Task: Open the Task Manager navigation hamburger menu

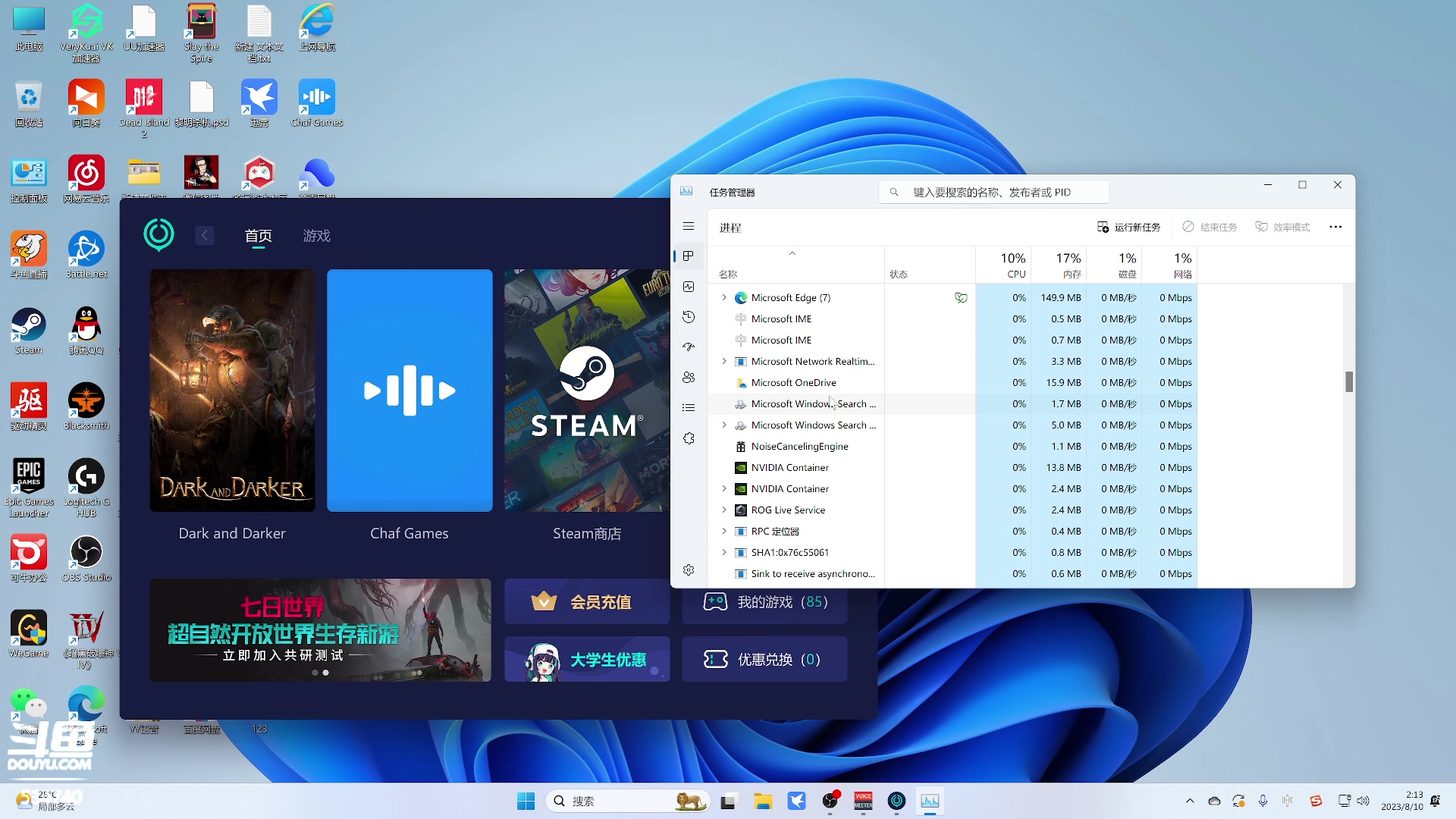Action: pos(689,227)
